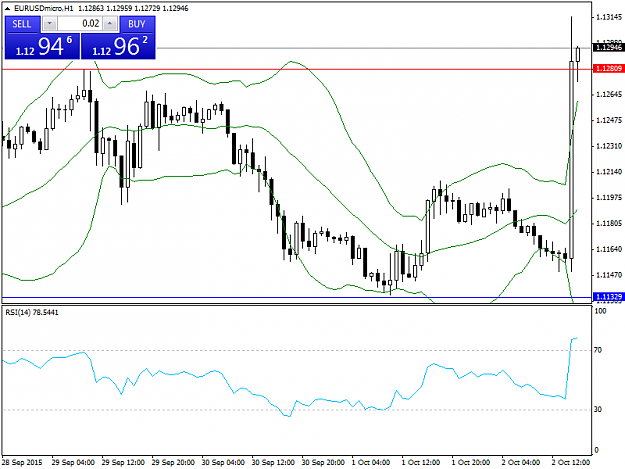The image size is (625, 469).
Task: Collapse one-click trading panel triangle
Action: 8,8
